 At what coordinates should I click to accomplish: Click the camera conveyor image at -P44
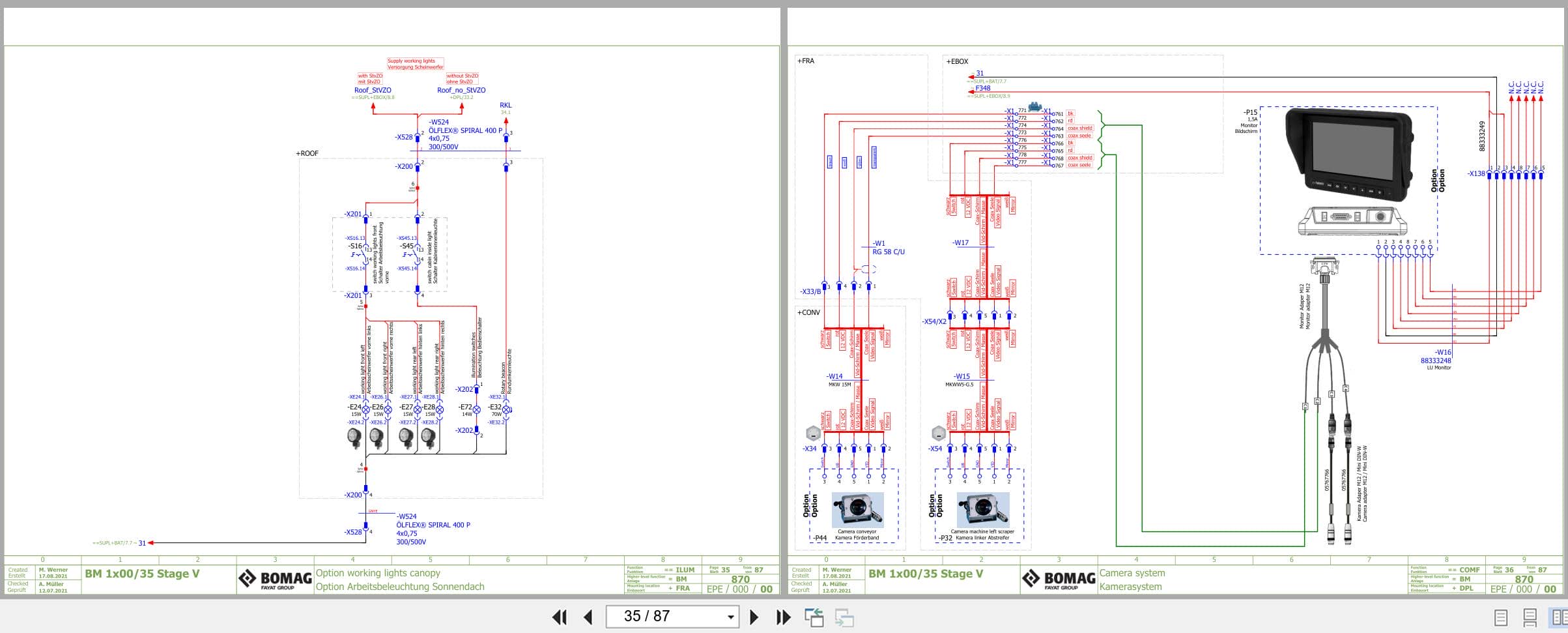click(x=857, y=509)
